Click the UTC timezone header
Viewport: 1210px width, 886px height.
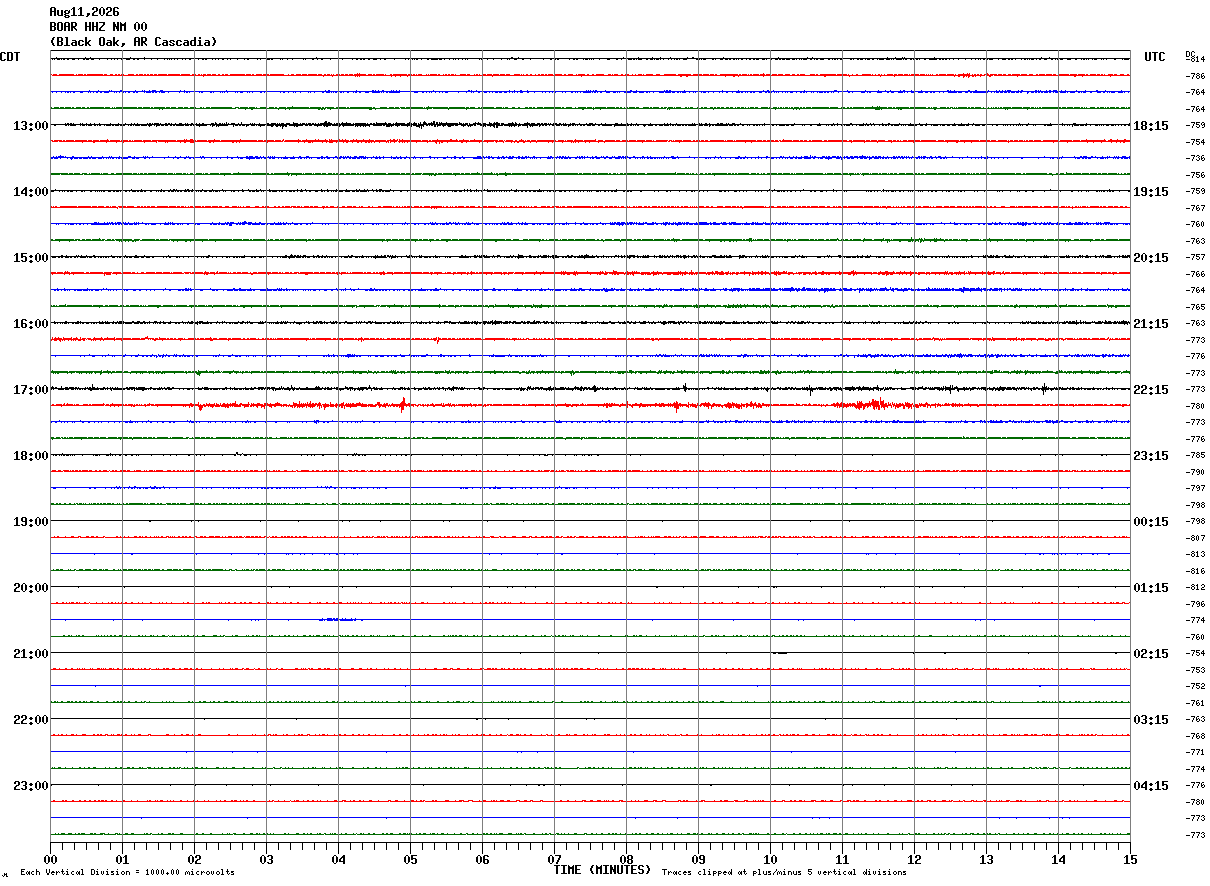click(x=1155, y=57)
